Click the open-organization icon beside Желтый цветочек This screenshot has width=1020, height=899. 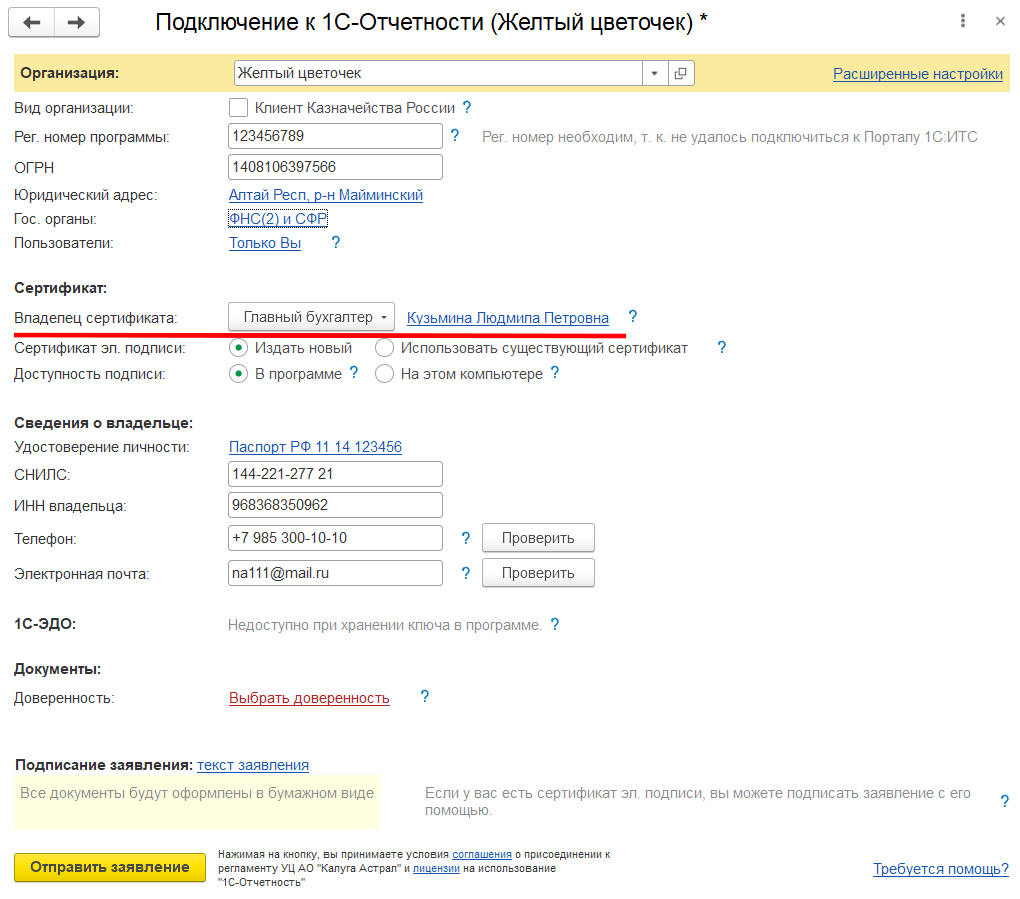click(x=681, y=74)
